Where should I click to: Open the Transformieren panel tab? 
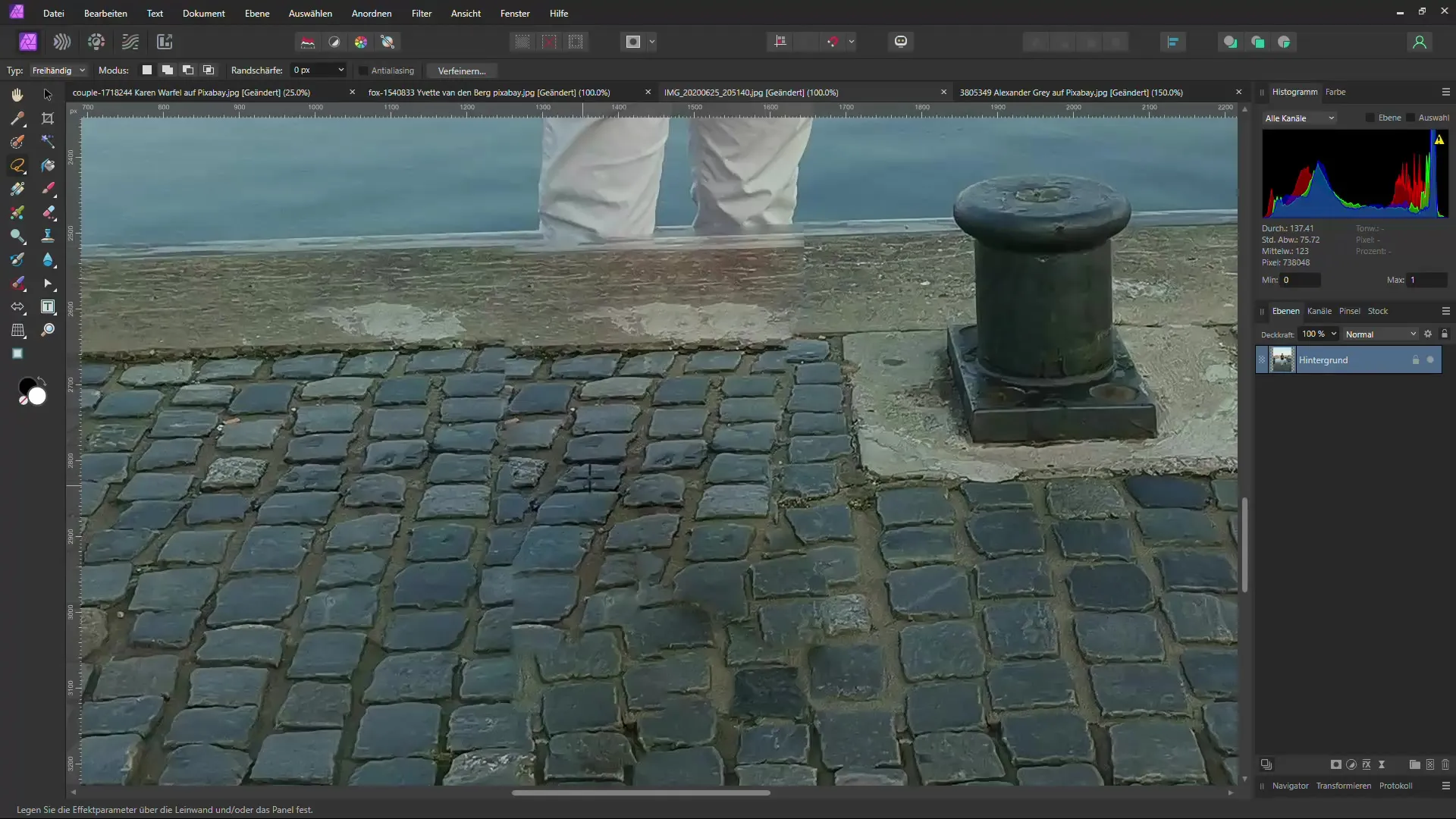point(1344,786)
